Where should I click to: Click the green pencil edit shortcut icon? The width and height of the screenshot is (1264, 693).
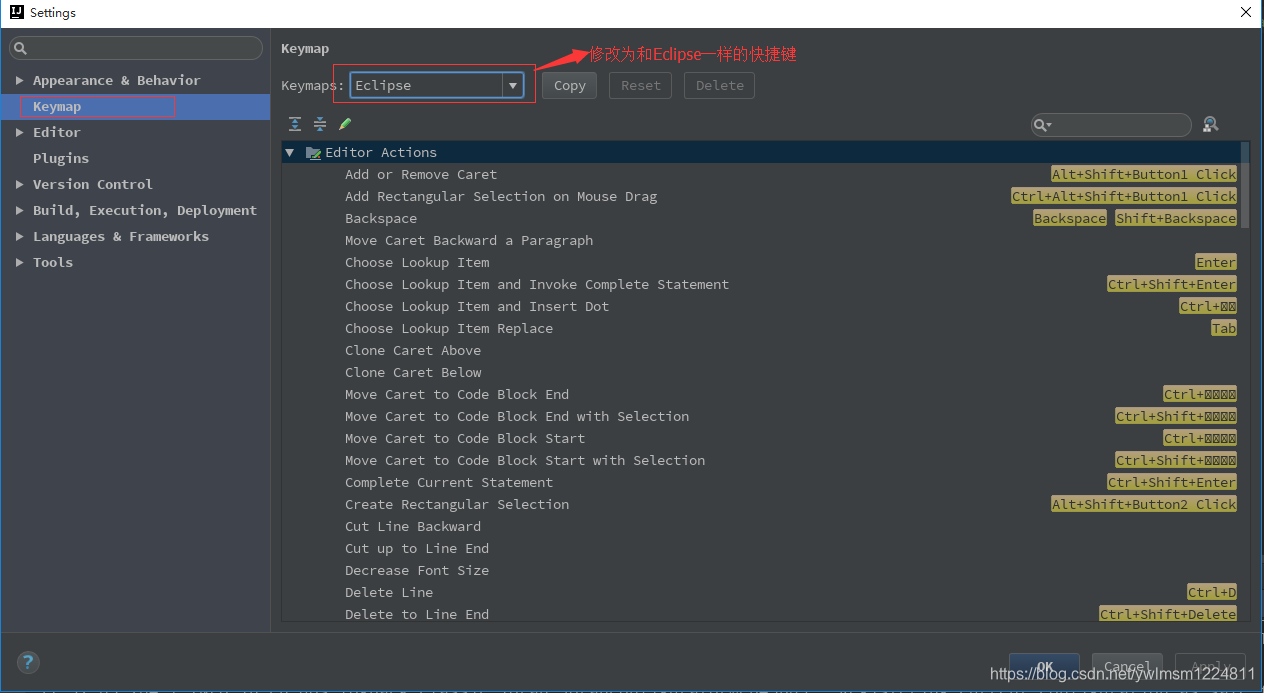[x=345, y=124]
